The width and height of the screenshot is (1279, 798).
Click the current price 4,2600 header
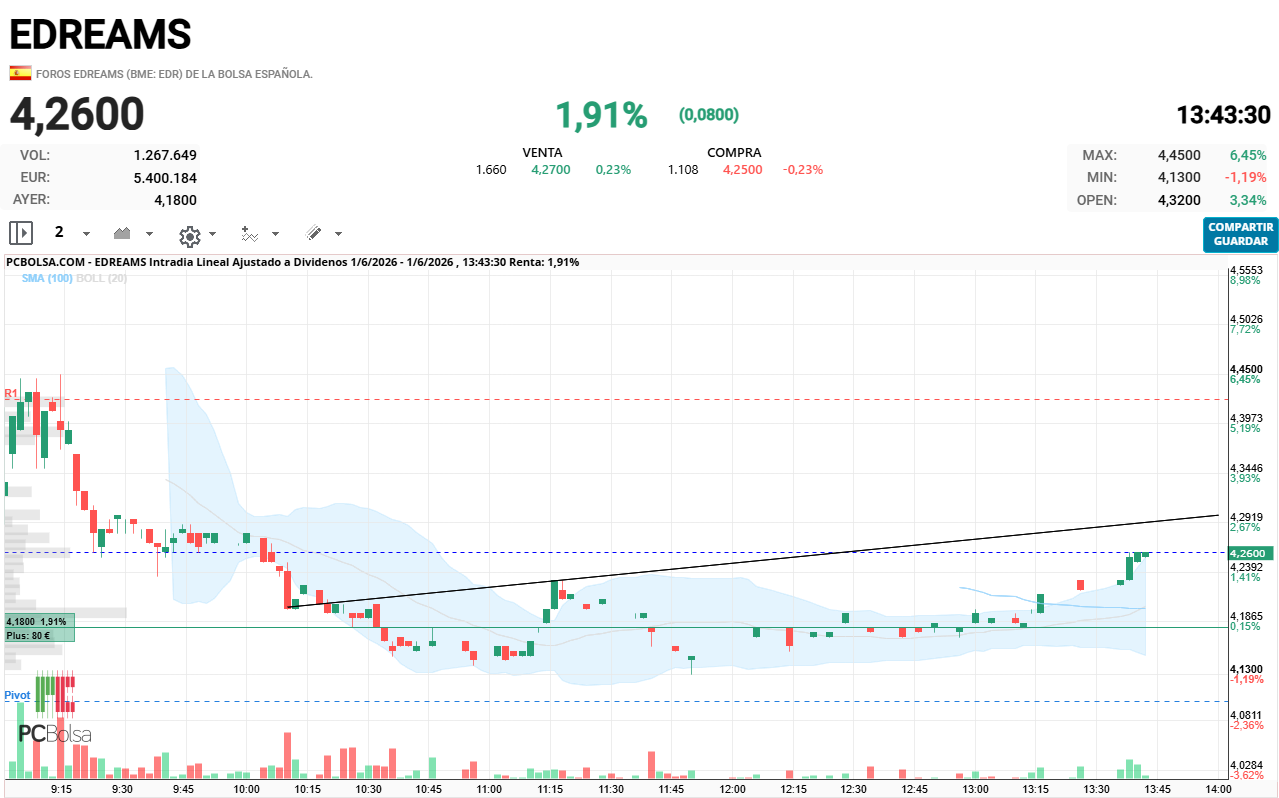tap(77, 115)
